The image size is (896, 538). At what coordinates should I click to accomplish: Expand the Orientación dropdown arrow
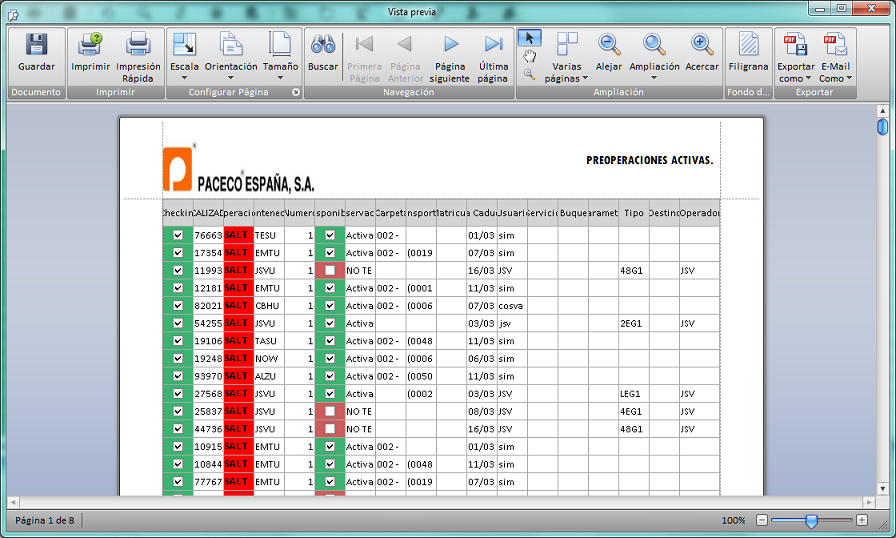(x=231, y=78)
